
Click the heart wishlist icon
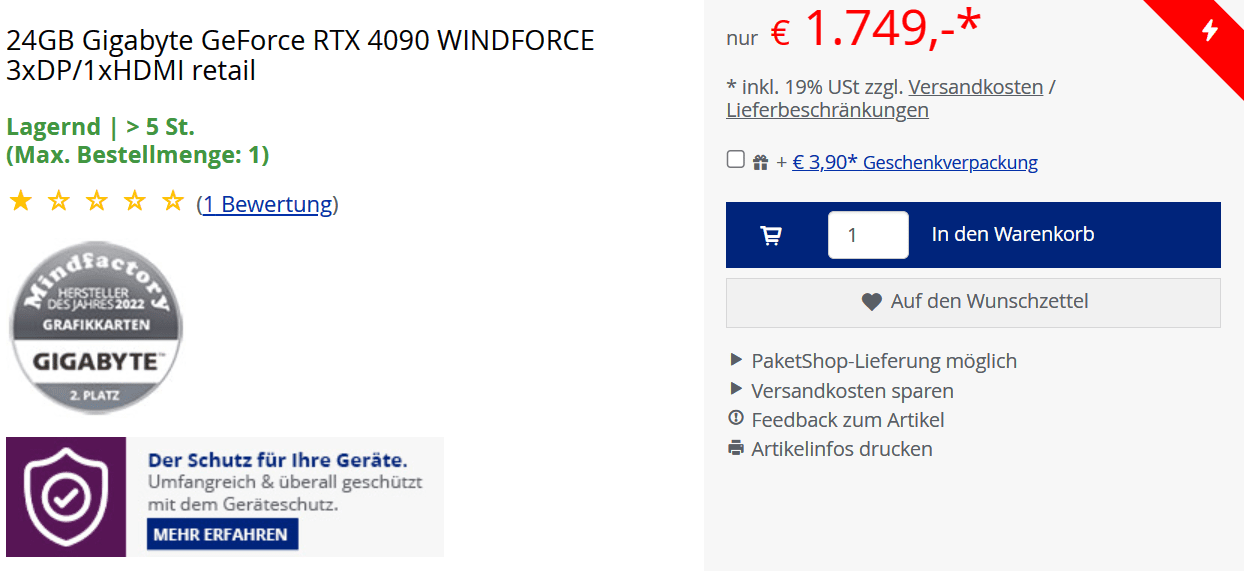(872, 301)
